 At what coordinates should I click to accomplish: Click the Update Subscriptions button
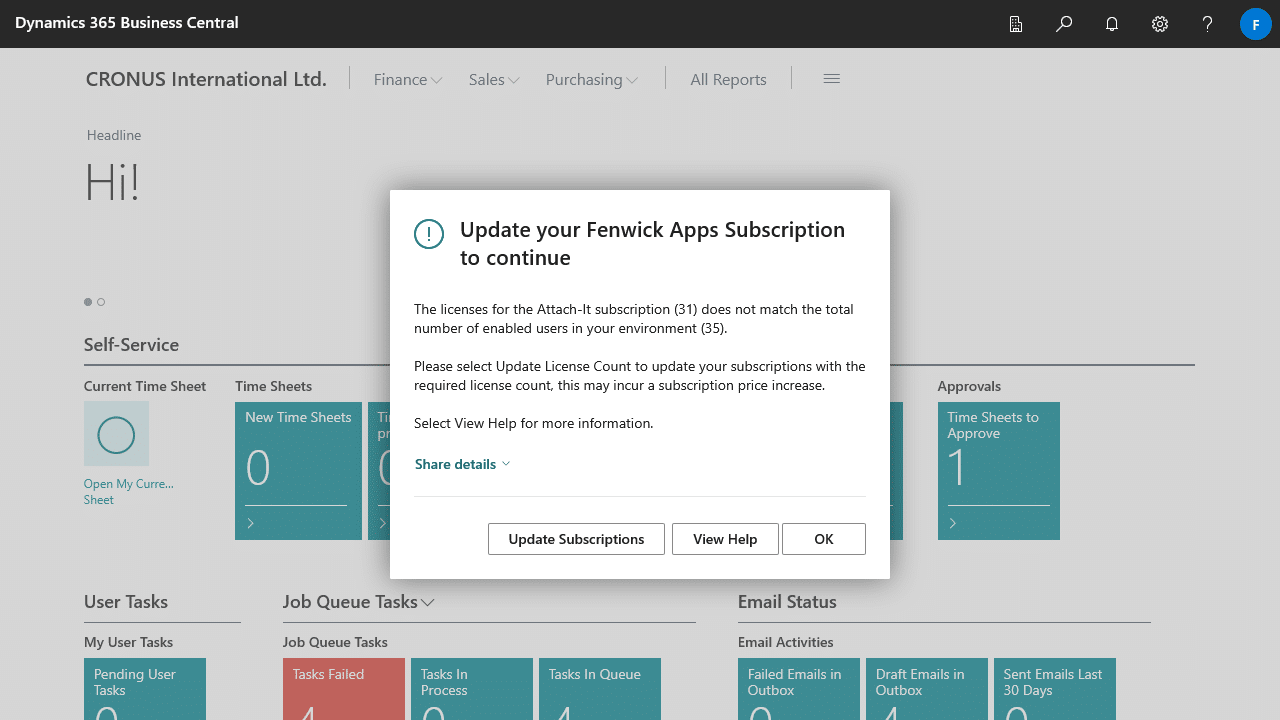576,539
